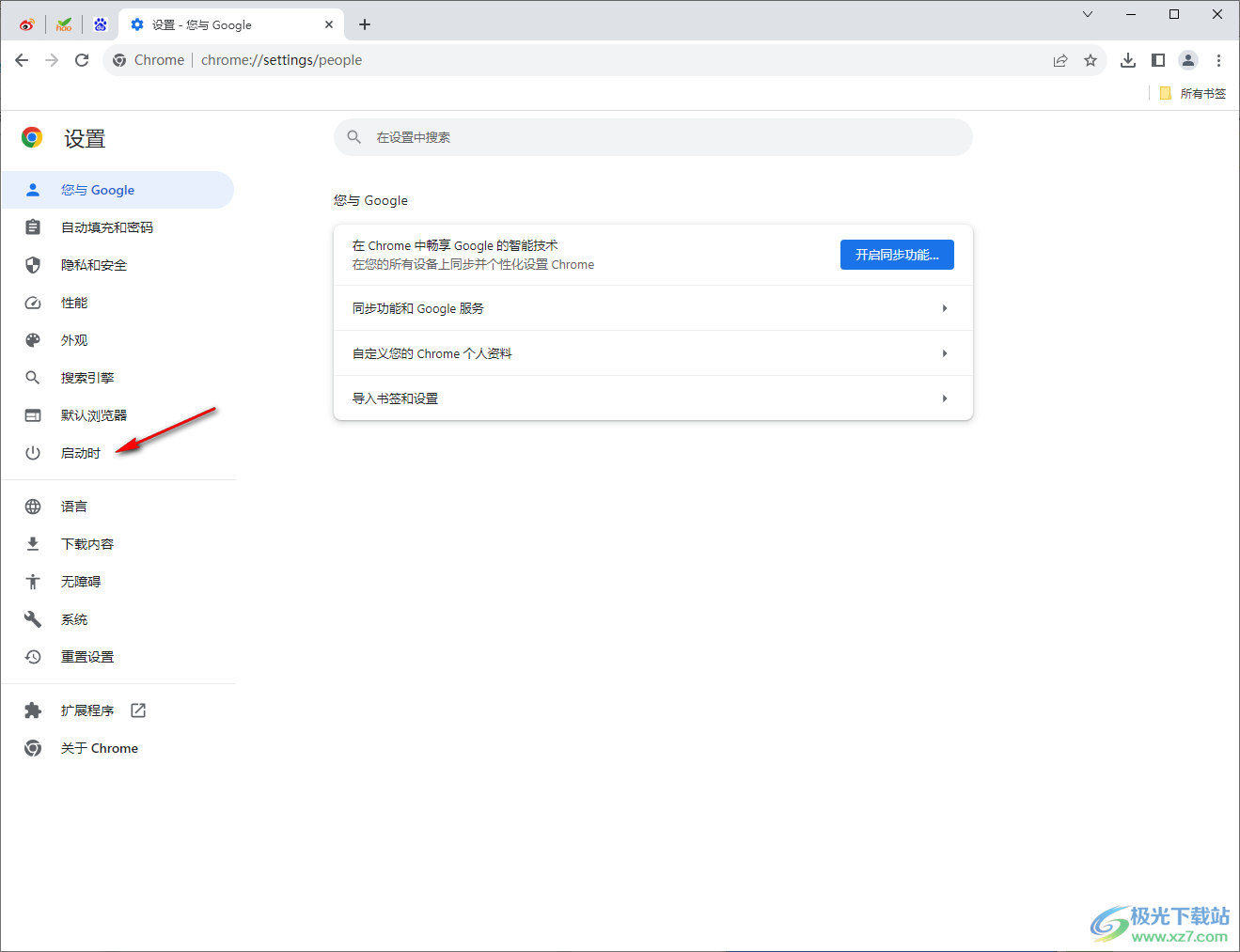Open 无障碍 settings section

(118, 582)
